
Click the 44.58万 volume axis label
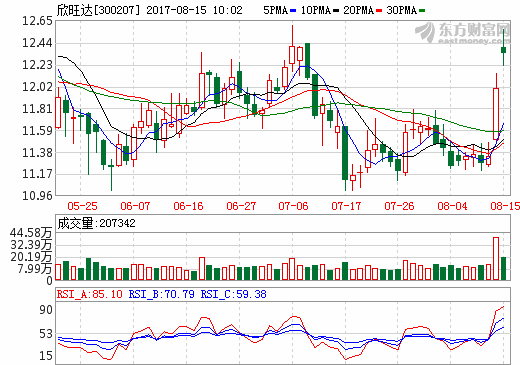coord(31,233)
